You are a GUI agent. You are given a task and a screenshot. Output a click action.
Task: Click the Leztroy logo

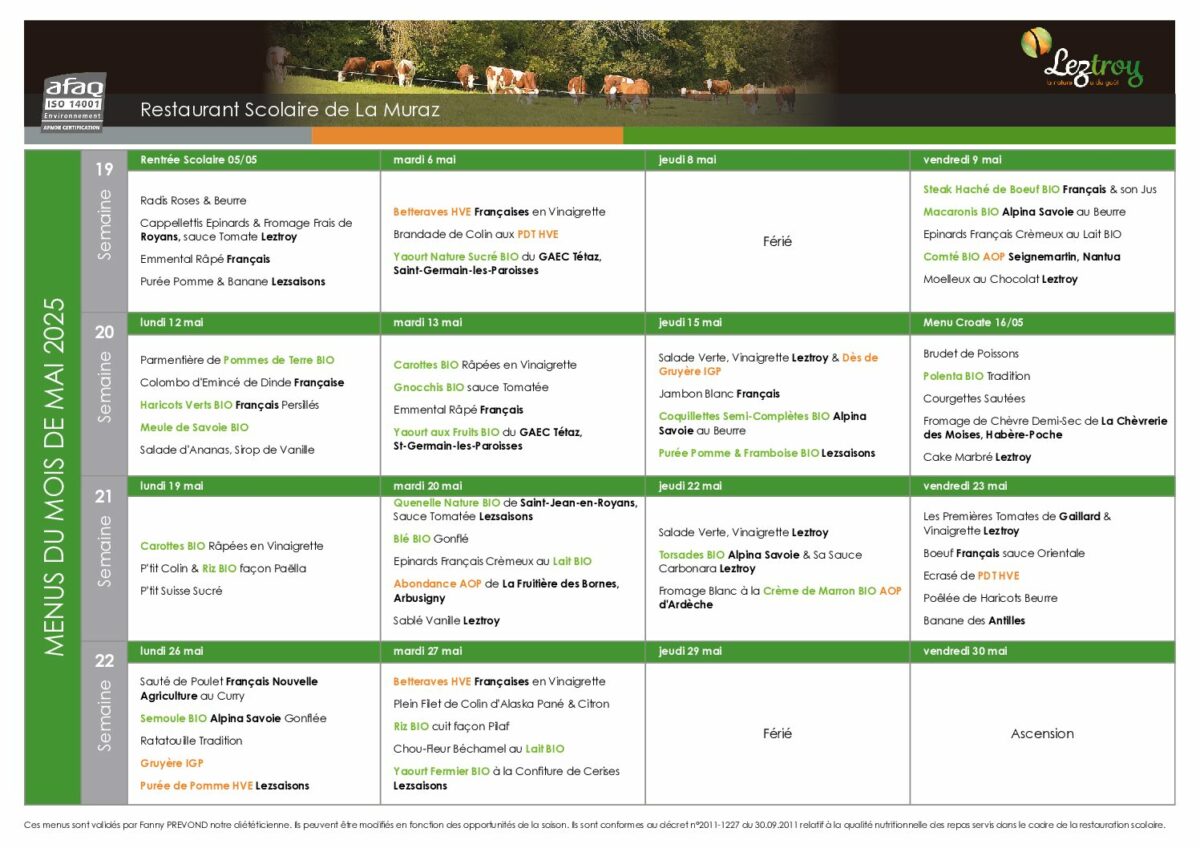[x=1081, y=60]
